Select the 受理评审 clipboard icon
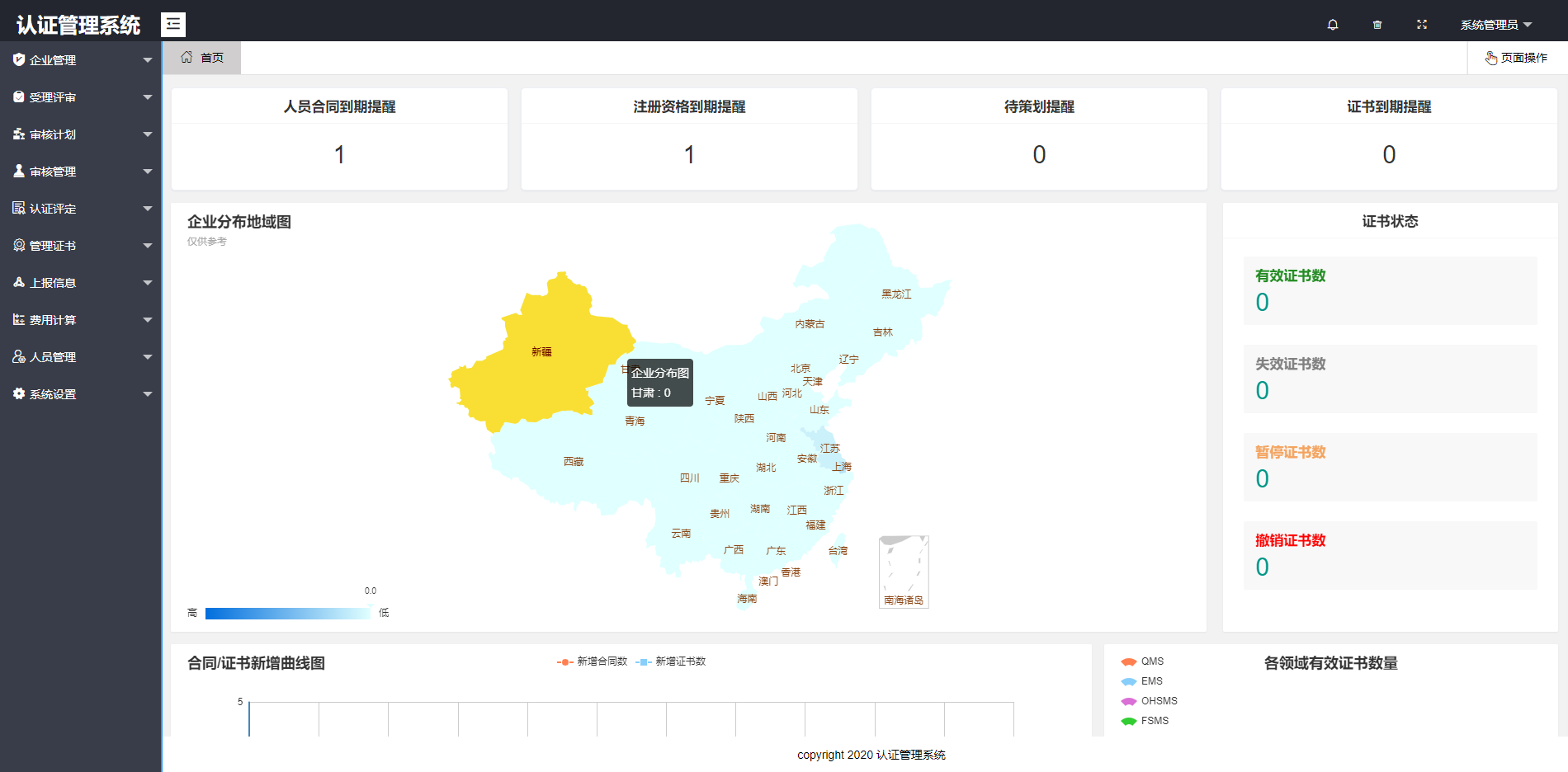 18,96
